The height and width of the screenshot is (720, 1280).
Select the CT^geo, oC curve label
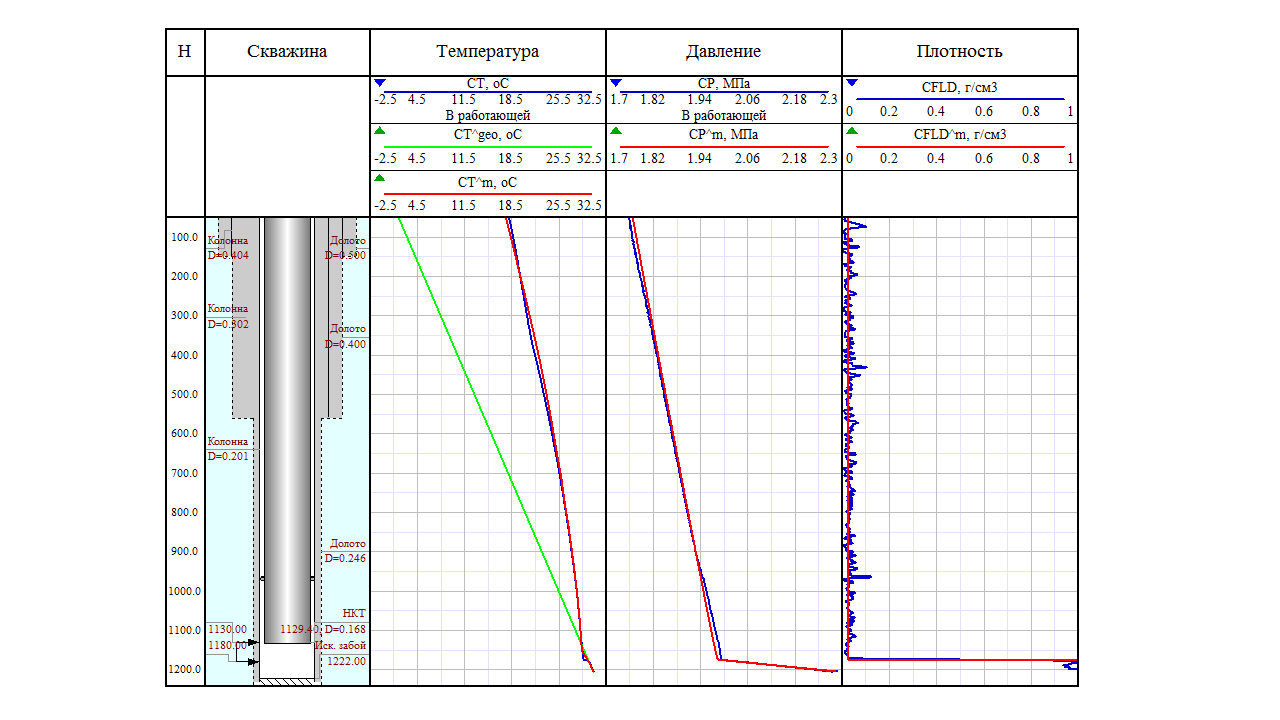[x=489, y=134]
